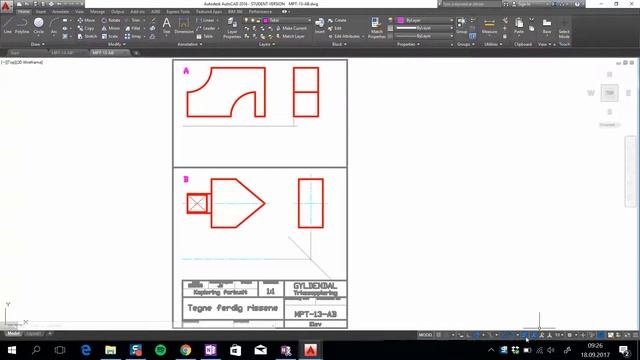Open the Insert ribbon tab
640x360 pixels.
point(41,12)
